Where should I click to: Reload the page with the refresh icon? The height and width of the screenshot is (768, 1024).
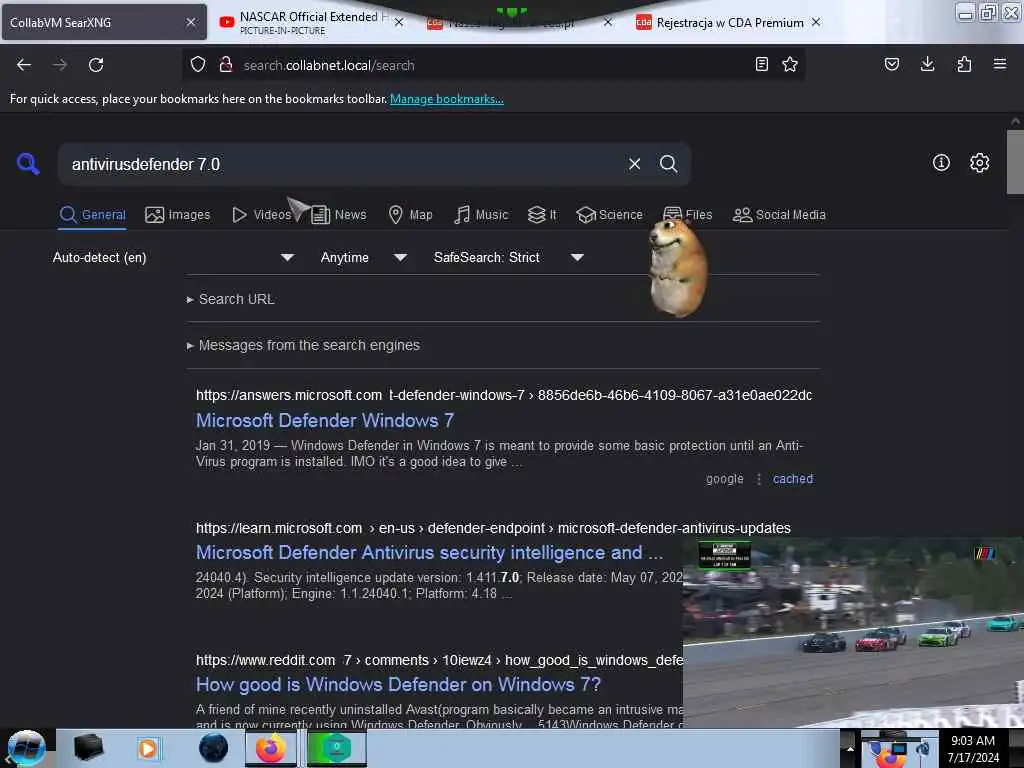[x=96, y=65]
